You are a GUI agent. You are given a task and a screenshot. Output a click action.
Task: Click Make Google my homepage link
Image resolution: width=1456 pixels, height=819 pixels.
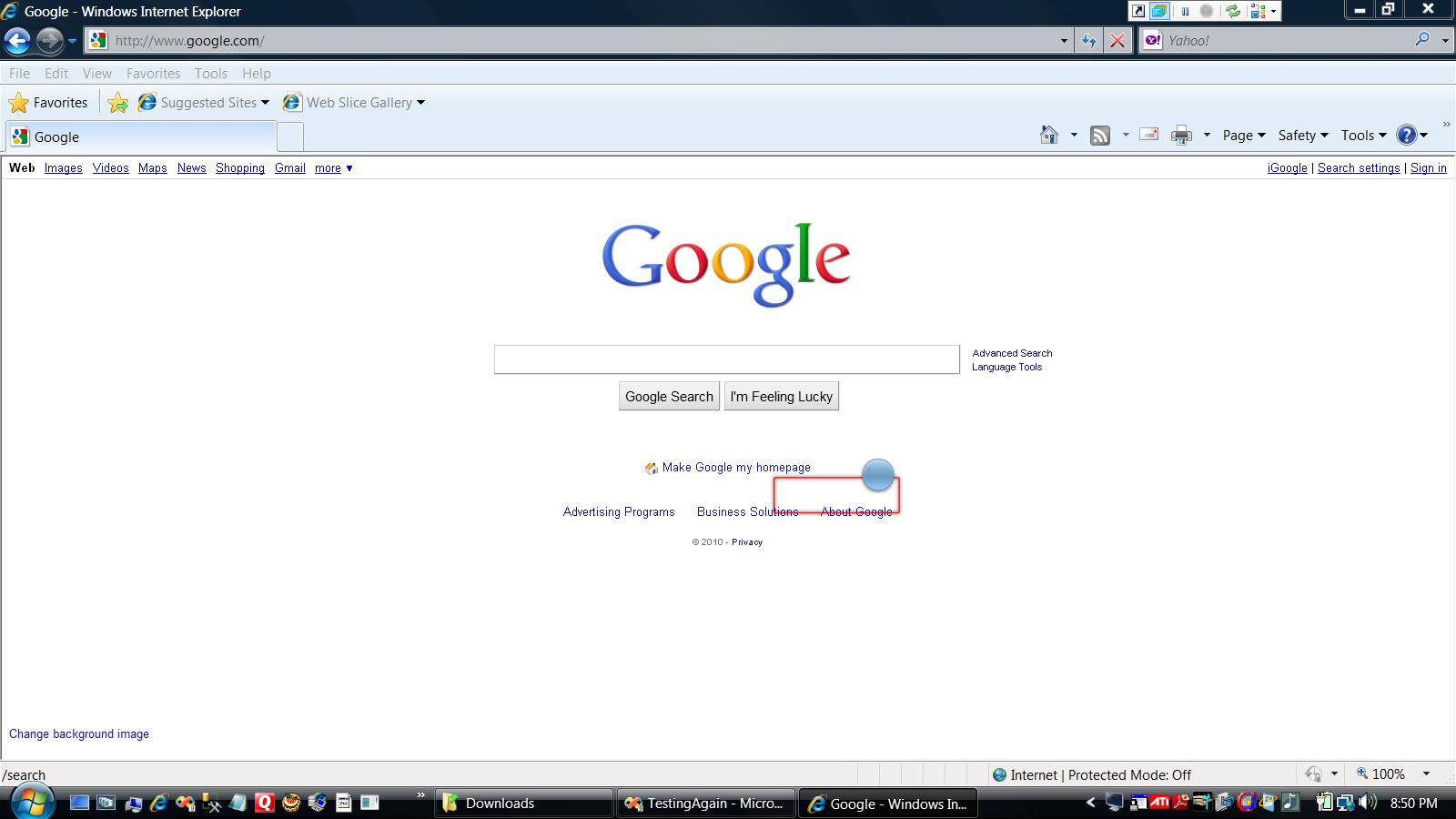(736, 468)
